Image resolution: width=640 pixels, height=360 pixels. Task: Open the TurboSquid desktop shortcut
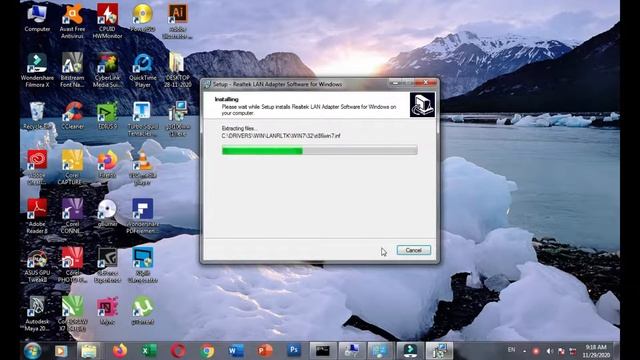(142, 119)
